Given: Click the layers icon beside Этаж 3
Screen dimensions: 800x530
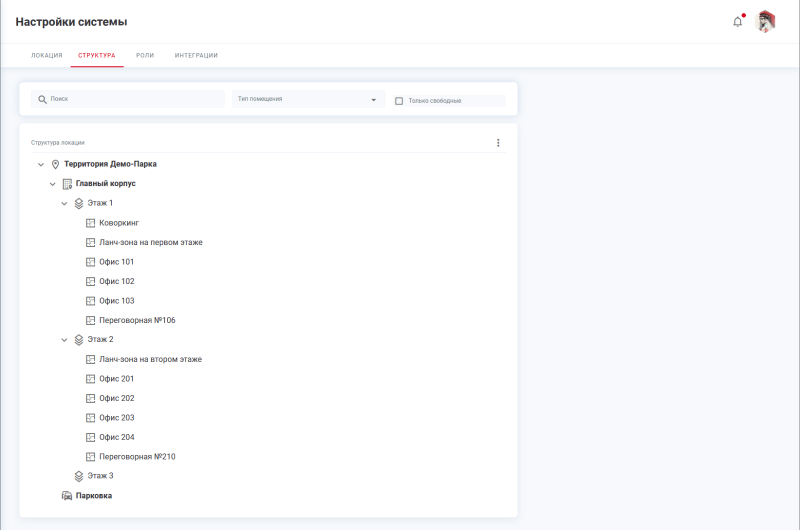Looking at the screenshot, I should 79,476.
